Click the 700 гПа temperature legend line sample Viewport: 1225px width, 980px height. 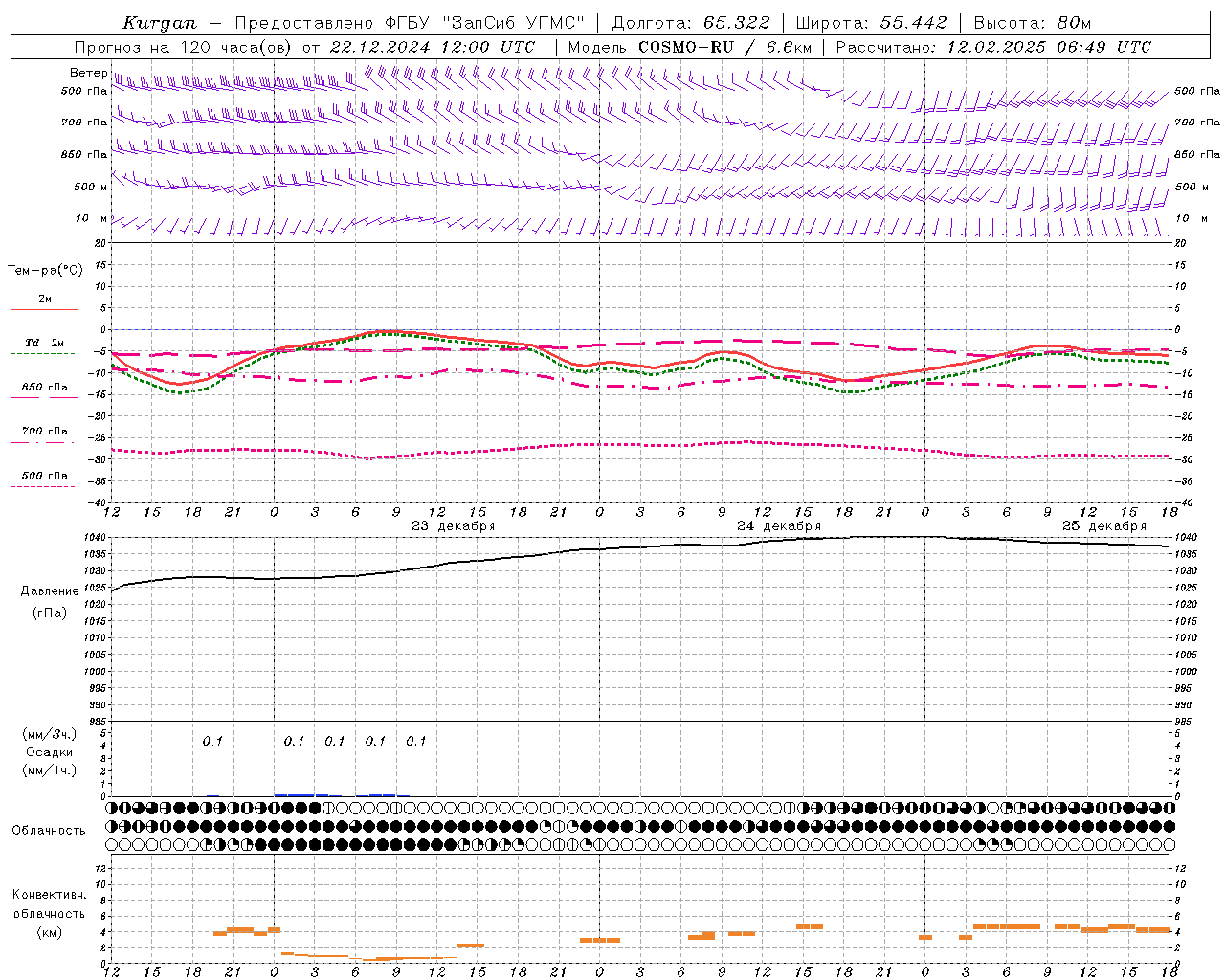44,442
